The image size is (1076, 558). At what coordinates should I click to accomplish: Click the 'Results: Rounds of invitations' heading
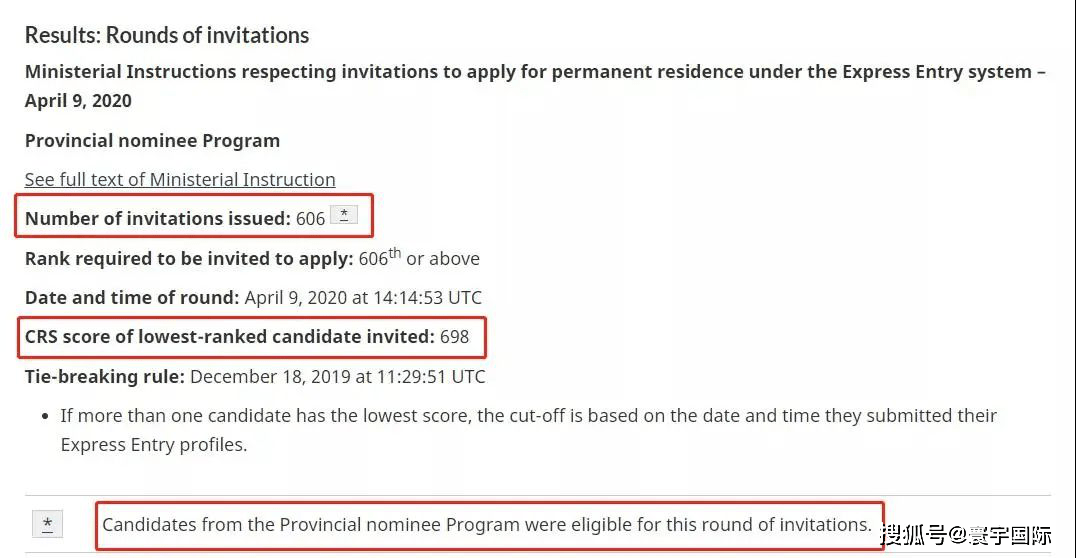(x=167, y=35)
